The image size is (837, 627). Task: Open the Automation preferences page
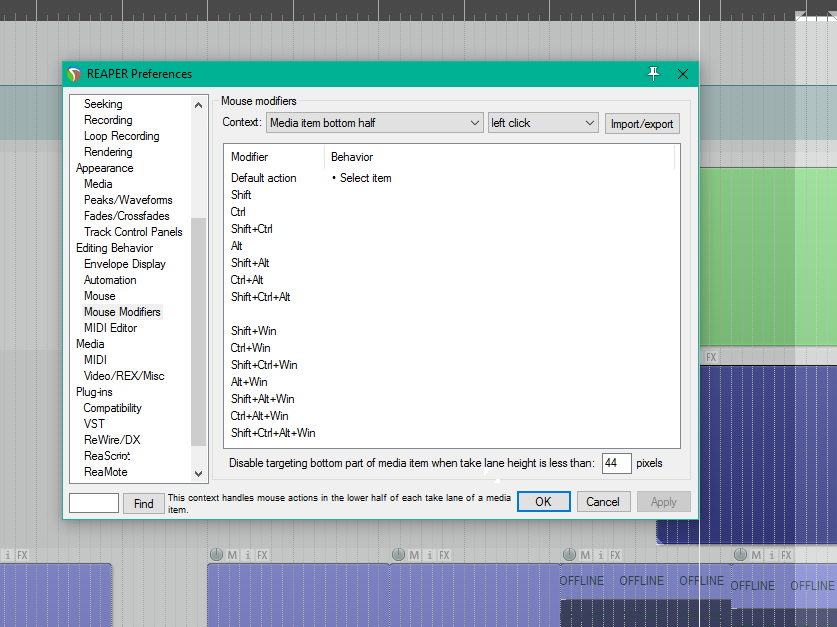110,280
